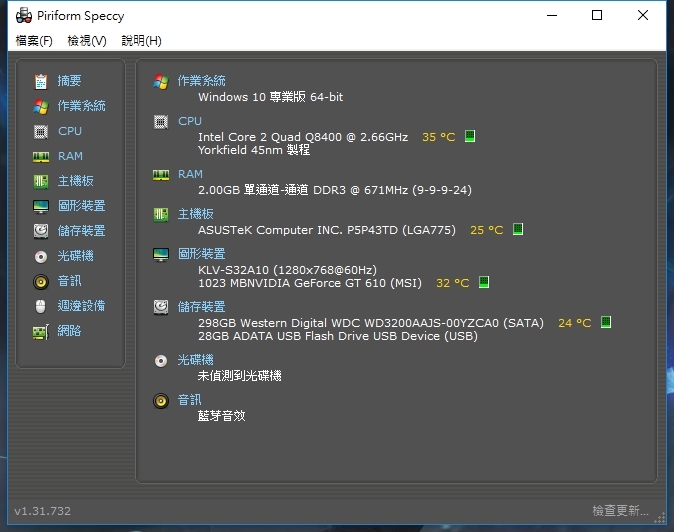Click the CPU chip icon in sidebar
674x532 pixels.
click(41, 131)
